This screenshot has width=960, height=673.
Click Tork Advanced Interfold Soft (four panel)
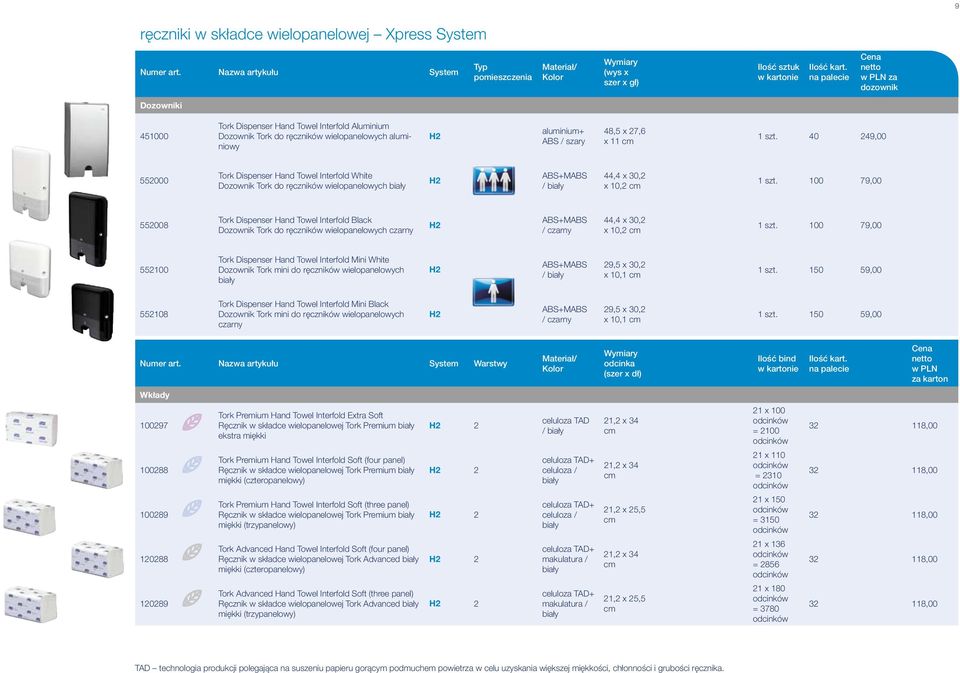(x=313, y=549)
